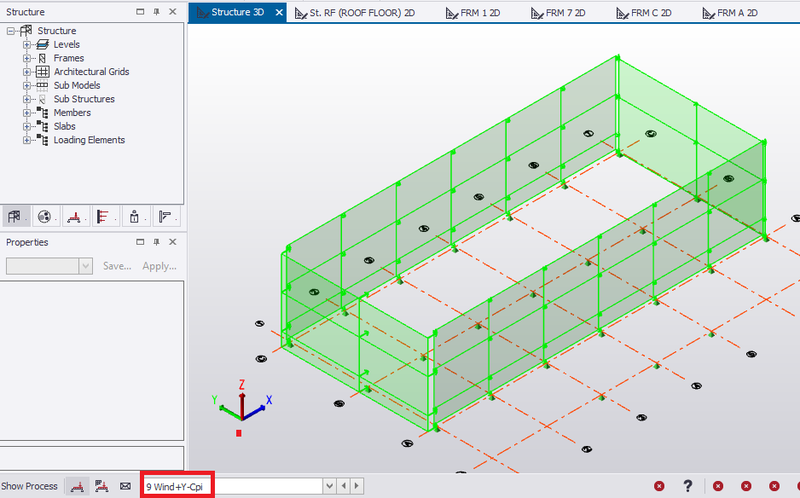Open the Loading tab icon in Structure panel
This screenshot has height=498, width=800.
click(x=74, y=217)
